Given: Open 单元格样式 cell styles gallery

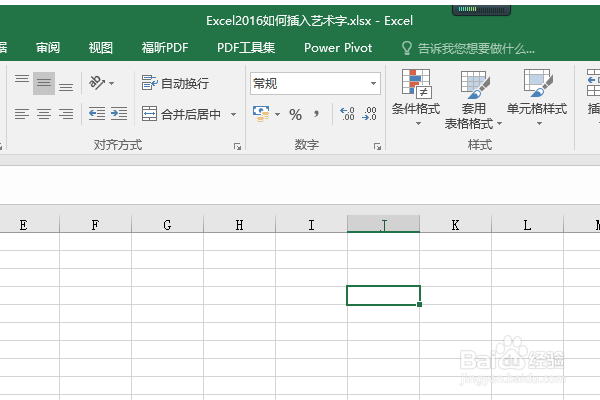Looking at the screenshot, I should (x=537, y=98).
